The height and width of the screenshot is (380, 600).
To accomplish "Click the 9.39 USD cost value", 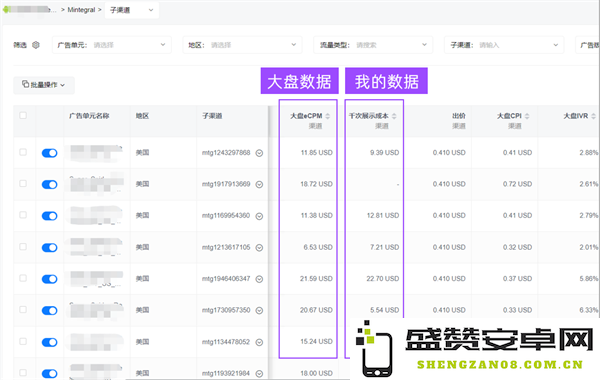I will pyautogui.click(x=384, y=153).
